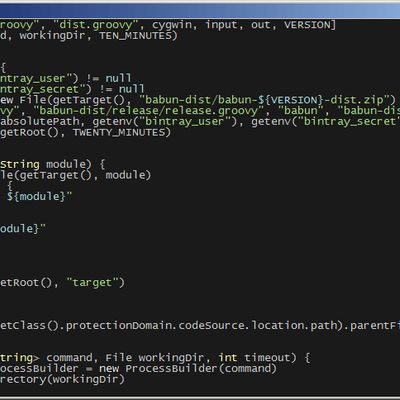This screenshot has height=400, width=400.
Task: Click the absolutePath text
Action: pyautogui.click(x=40, y=122)
